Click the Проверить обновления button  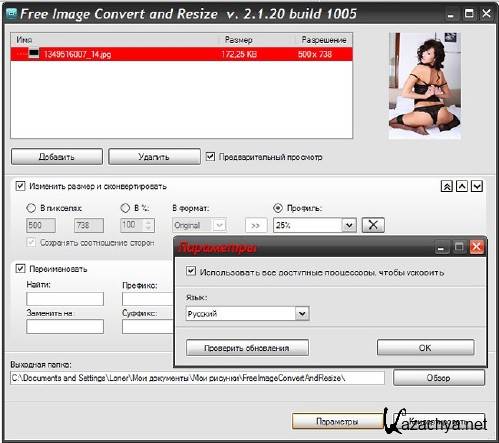tap(247, 348)
